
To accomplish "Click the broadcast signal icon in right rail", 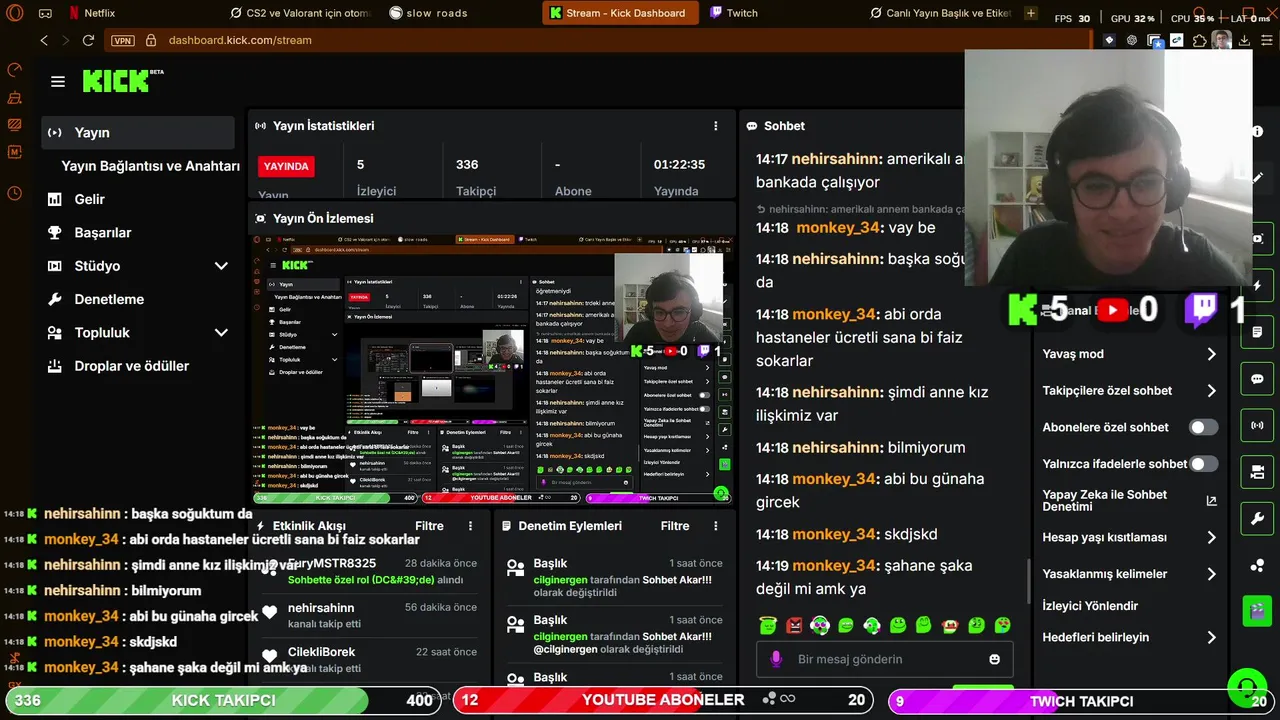I will pyautogui.click(x=1257, y=425).
